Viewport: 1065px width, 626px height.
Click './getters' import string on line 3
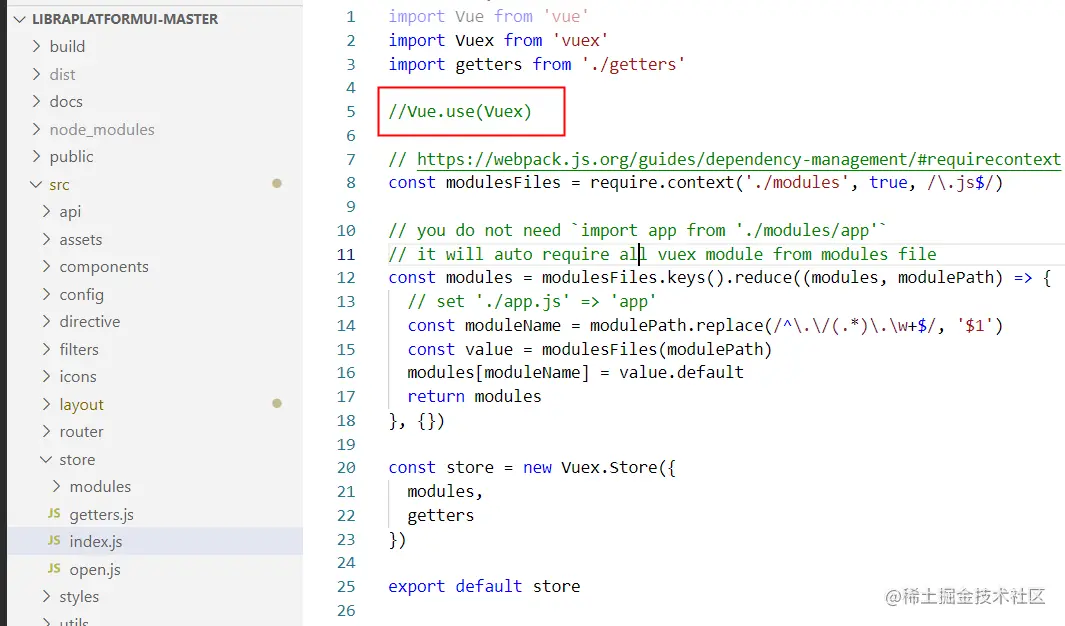click(x=633, y=65)
